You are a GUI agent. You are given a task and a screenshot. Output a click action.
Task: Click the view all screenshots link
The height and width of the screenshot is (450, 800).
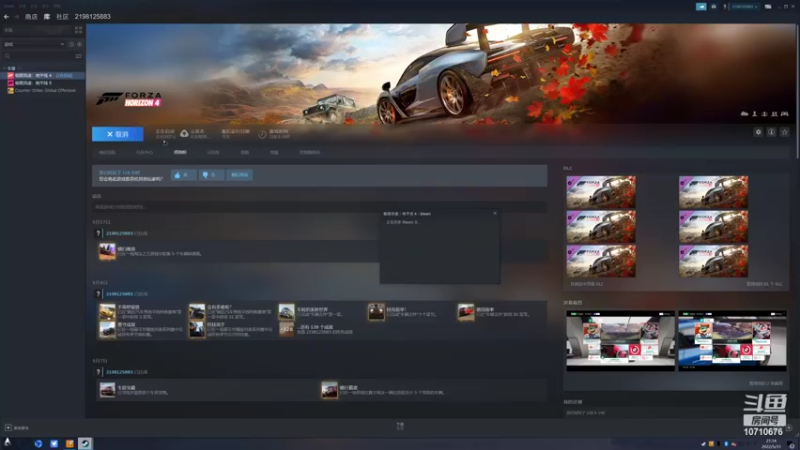766,383
